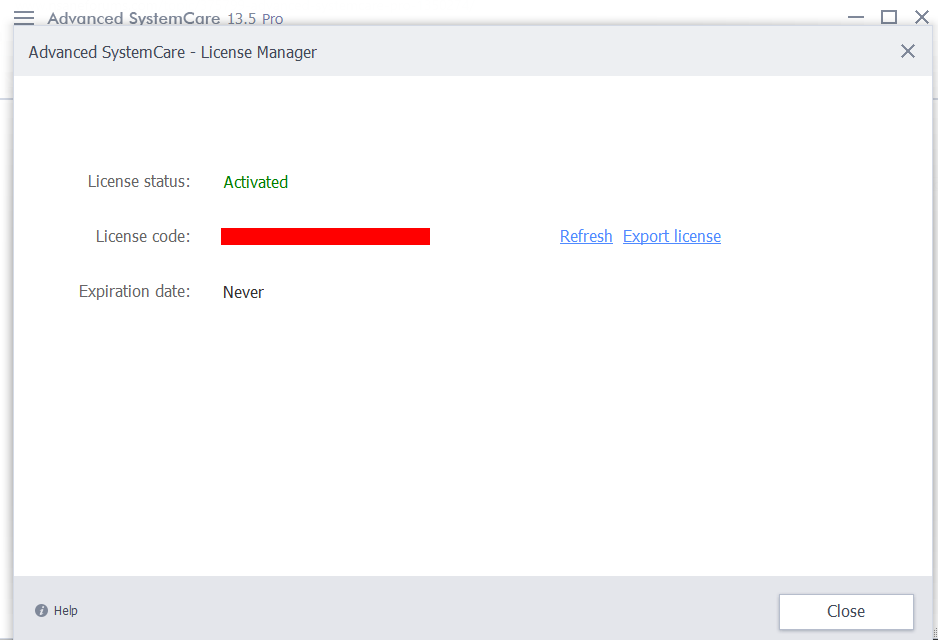This screenshot has width=938, height=640.
Task: Open the hamburger menu in main window
Action: [x=24, y=17]
